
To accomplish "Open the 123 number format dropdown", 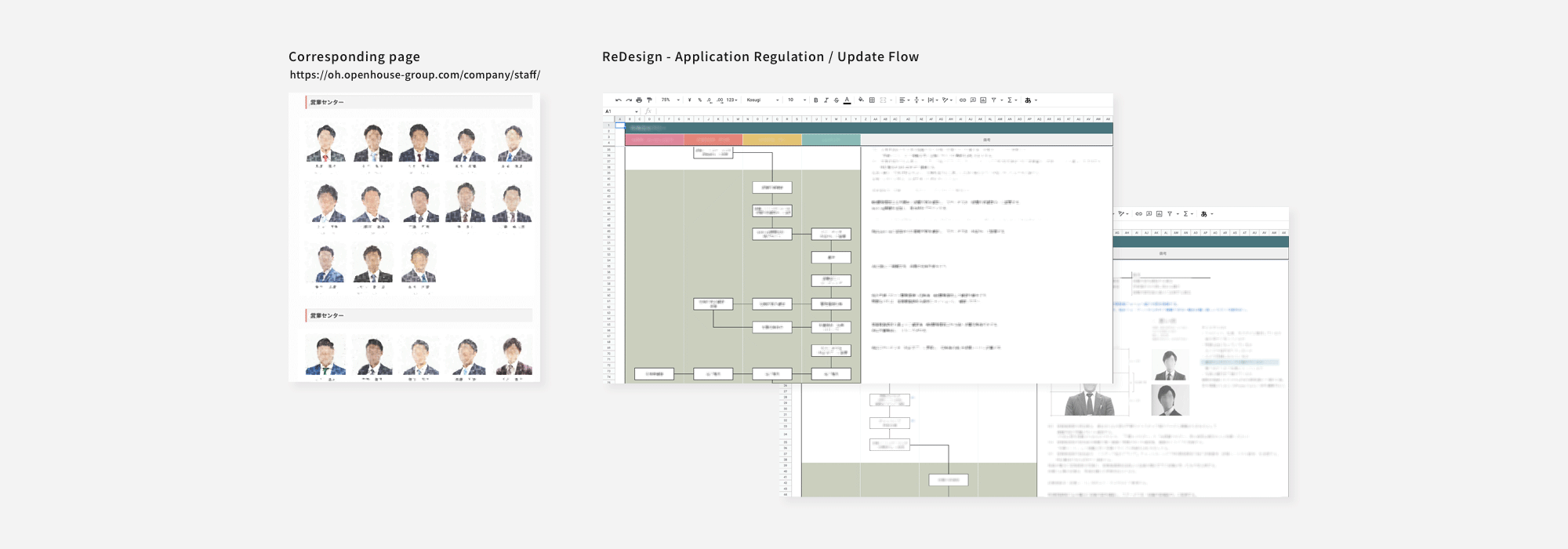I will [x=732, y=100].
